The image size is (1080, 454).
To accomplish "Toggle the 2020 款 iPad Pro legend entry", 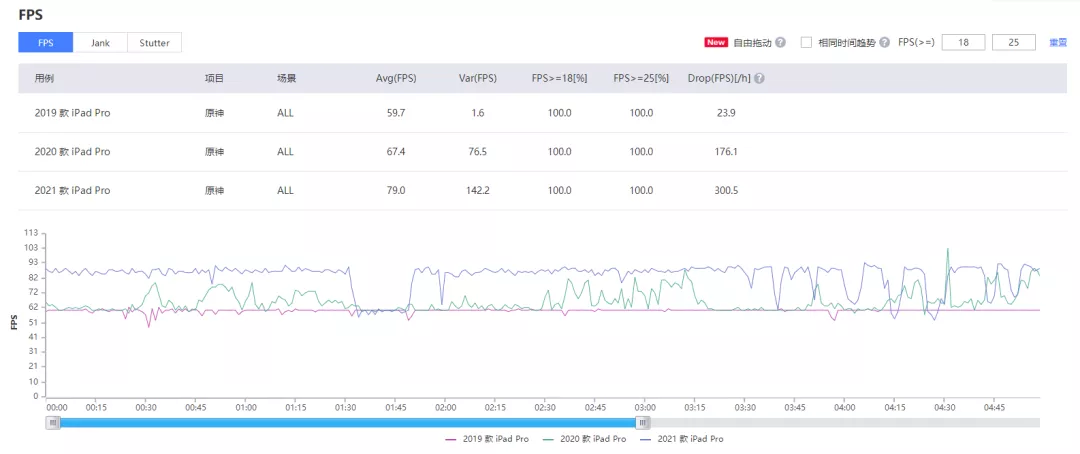I will pyautogui.click(x=585, y=439).
